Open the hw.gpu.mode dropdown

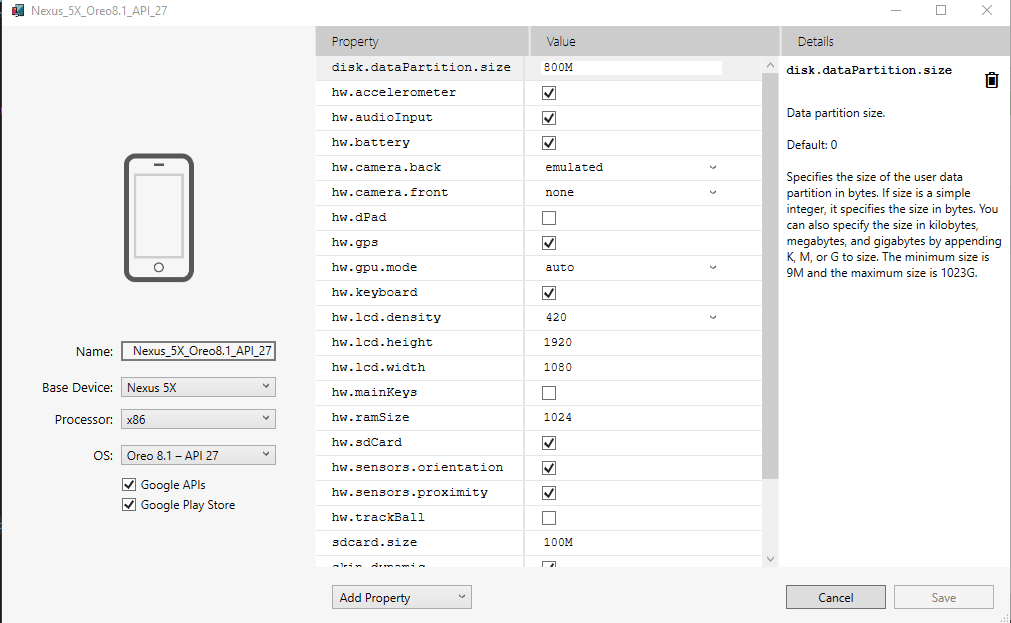click(712, 267)
